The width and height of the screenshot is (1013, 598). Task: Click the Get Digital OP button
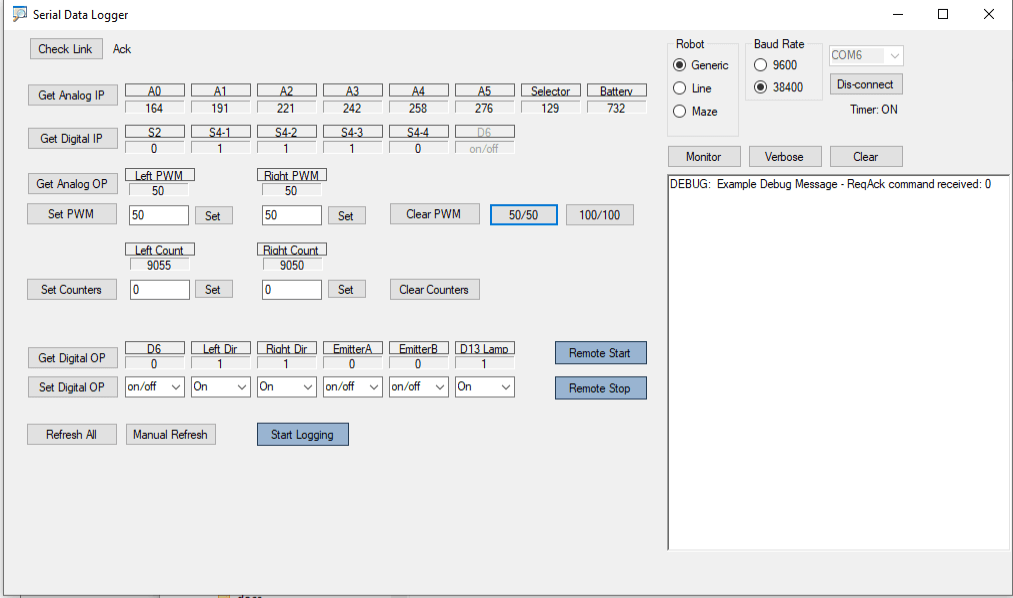point(72,358)
